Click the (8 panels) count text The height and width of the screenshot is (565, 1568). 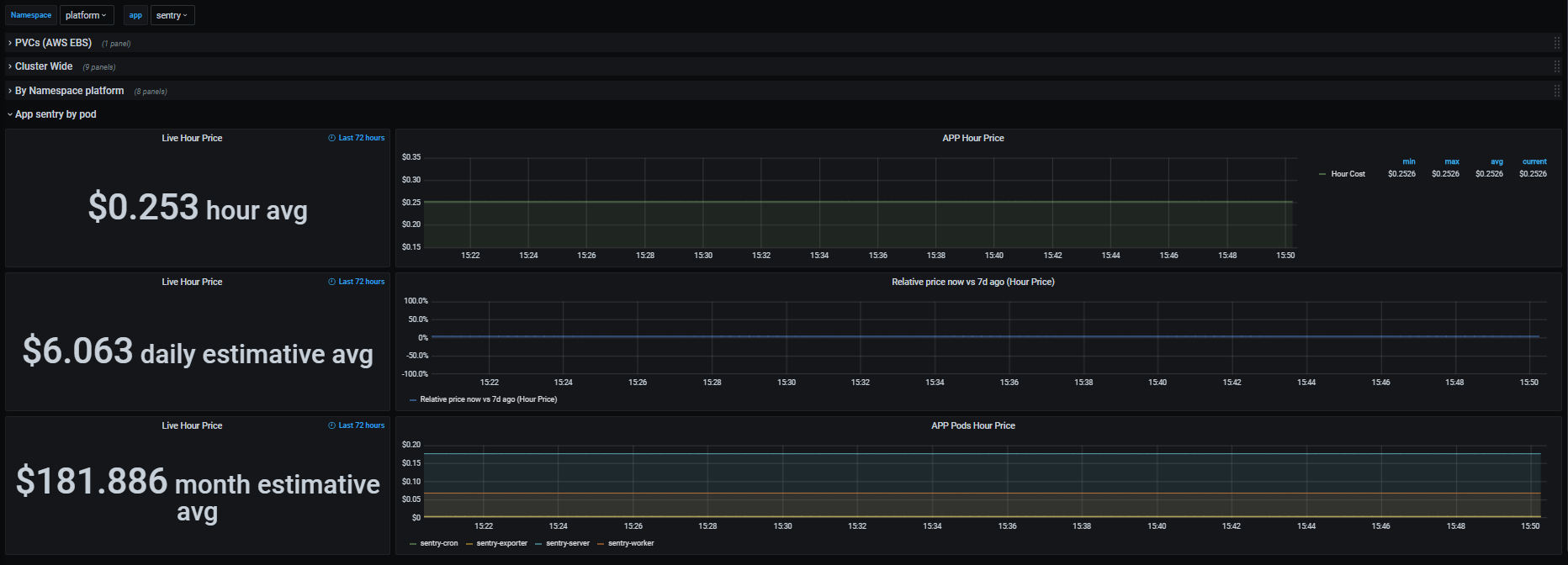pos(151,92)
